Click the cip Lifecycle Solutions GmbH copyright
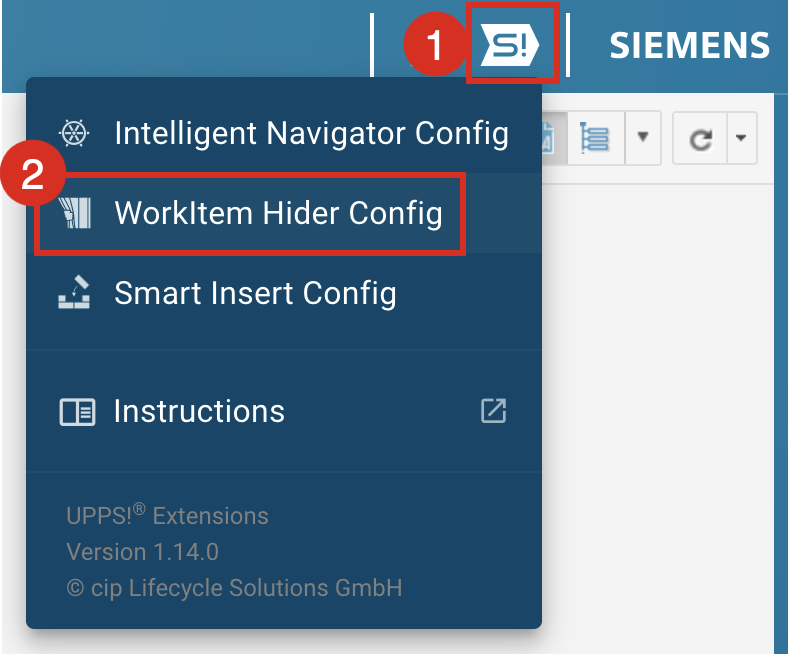788x654 pixels. point(234,587)
